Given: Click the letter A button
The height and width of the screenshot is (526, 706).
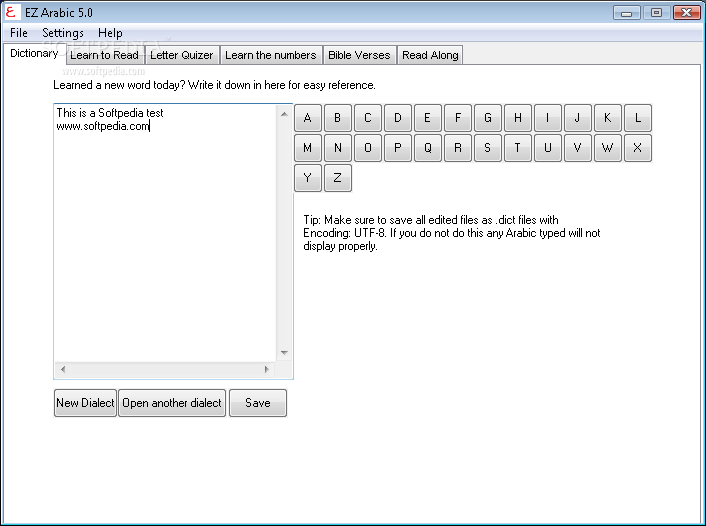Looking at the screenshot, I should coord(308,118).
